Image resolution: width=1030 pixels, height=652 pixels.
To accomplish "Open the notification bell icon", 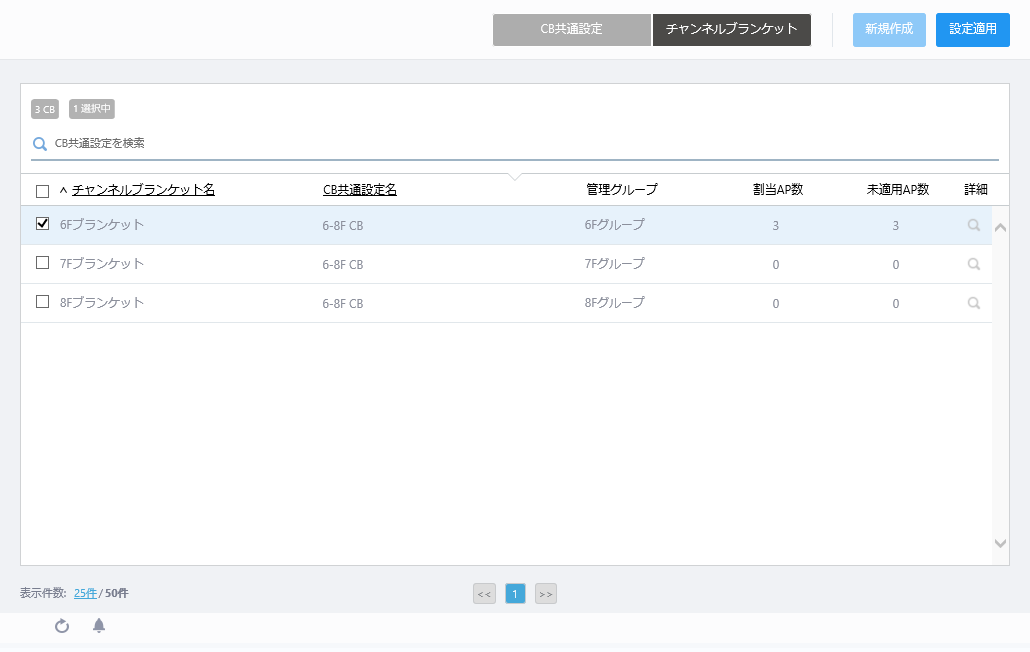I will 99,625.
